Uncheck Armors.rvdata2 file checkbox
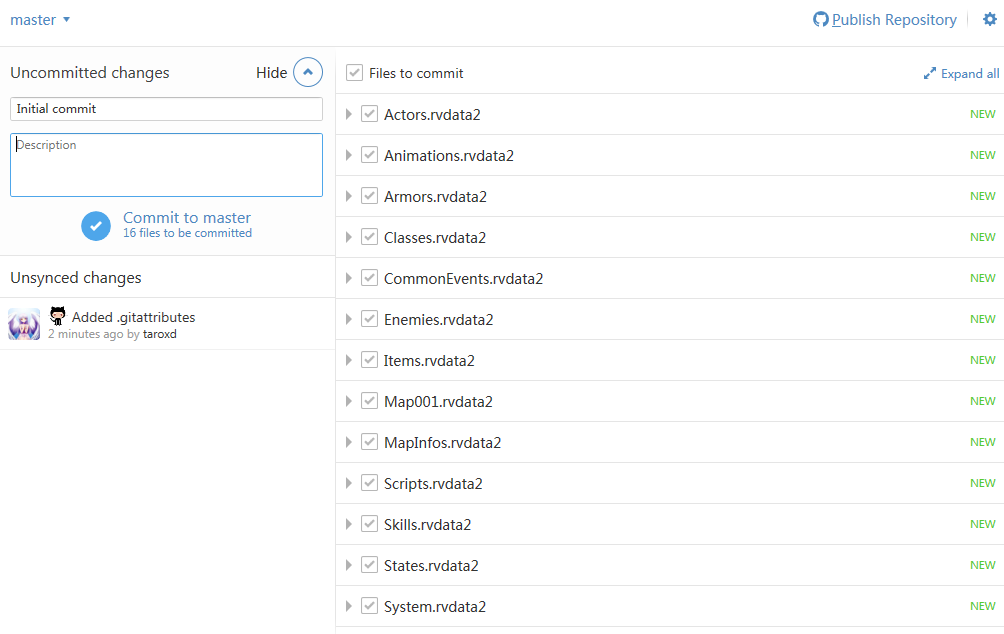This screenshot has width=1004, height=634. tap(369, 196)
